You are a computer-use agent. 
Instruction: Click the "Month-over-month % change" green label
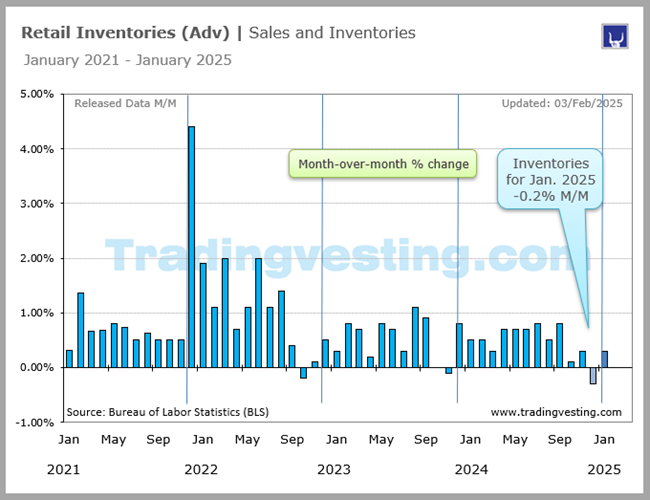(383, 164)
